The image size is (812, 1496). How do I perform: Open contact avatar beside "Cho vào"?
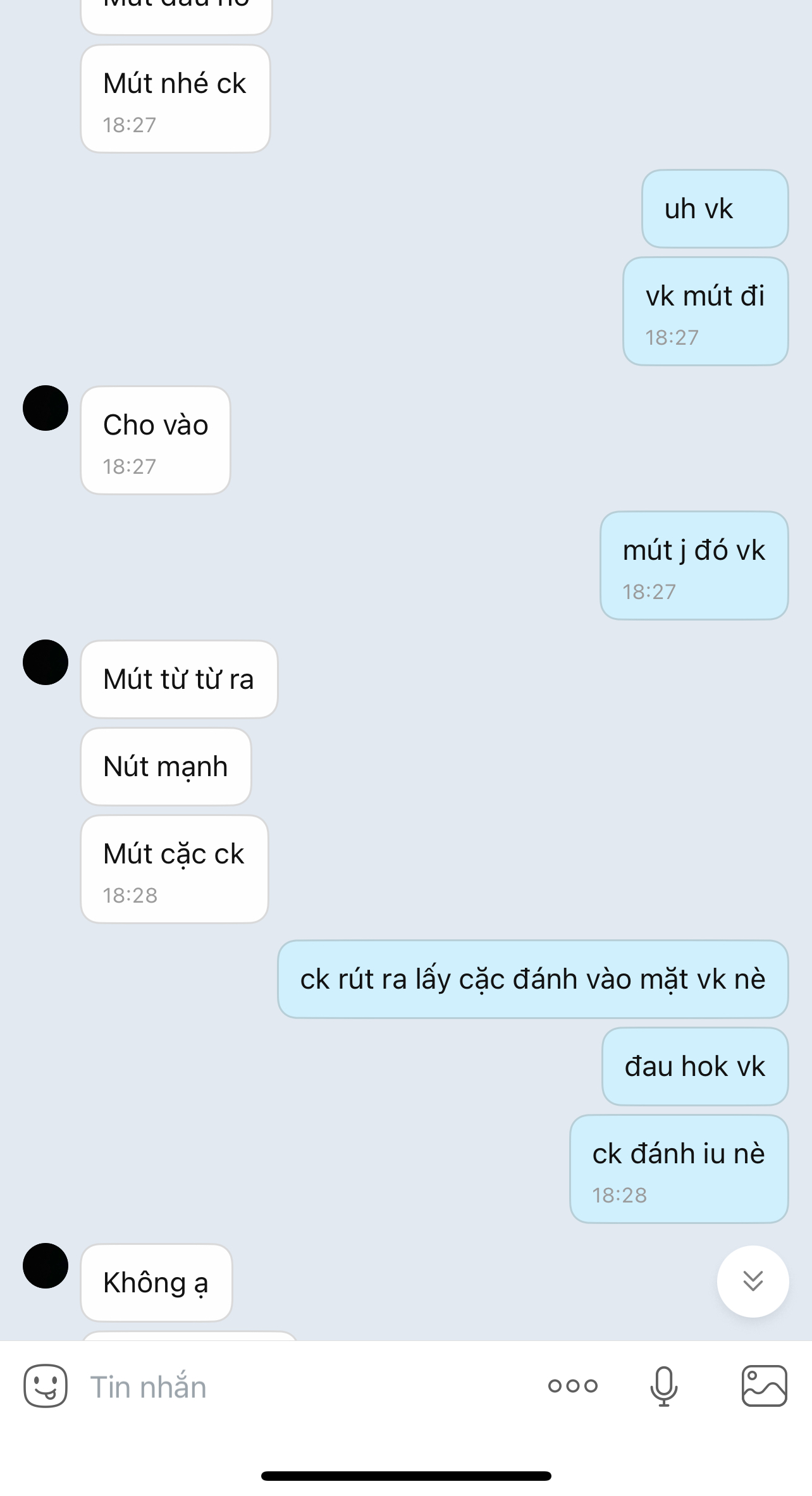[x=46, y=408]
